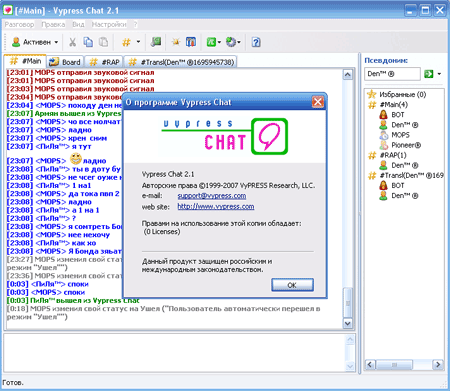Image resolution: width=450 pixels, height=391 pixels.
Task: Select BOT under #Main(4)
Action: (x=392, y=115)
